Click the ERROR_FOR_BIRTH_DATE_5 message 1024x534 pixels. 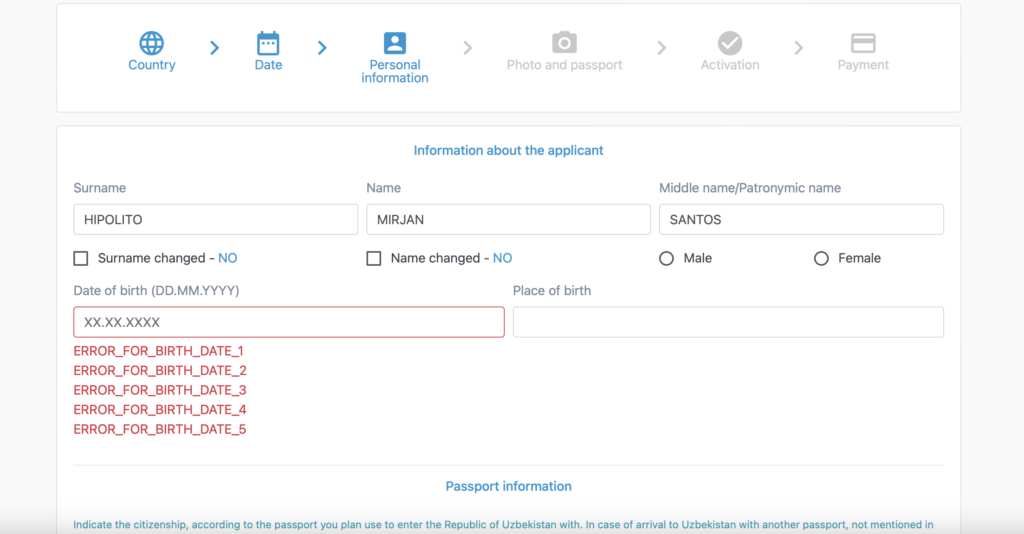click(x=160, y=430)
